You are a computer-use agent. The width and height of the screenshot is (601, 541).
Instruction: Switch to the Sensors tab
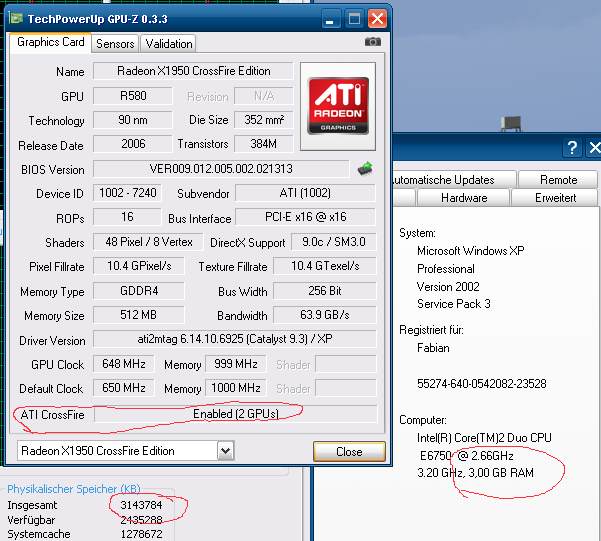(115, 44)
